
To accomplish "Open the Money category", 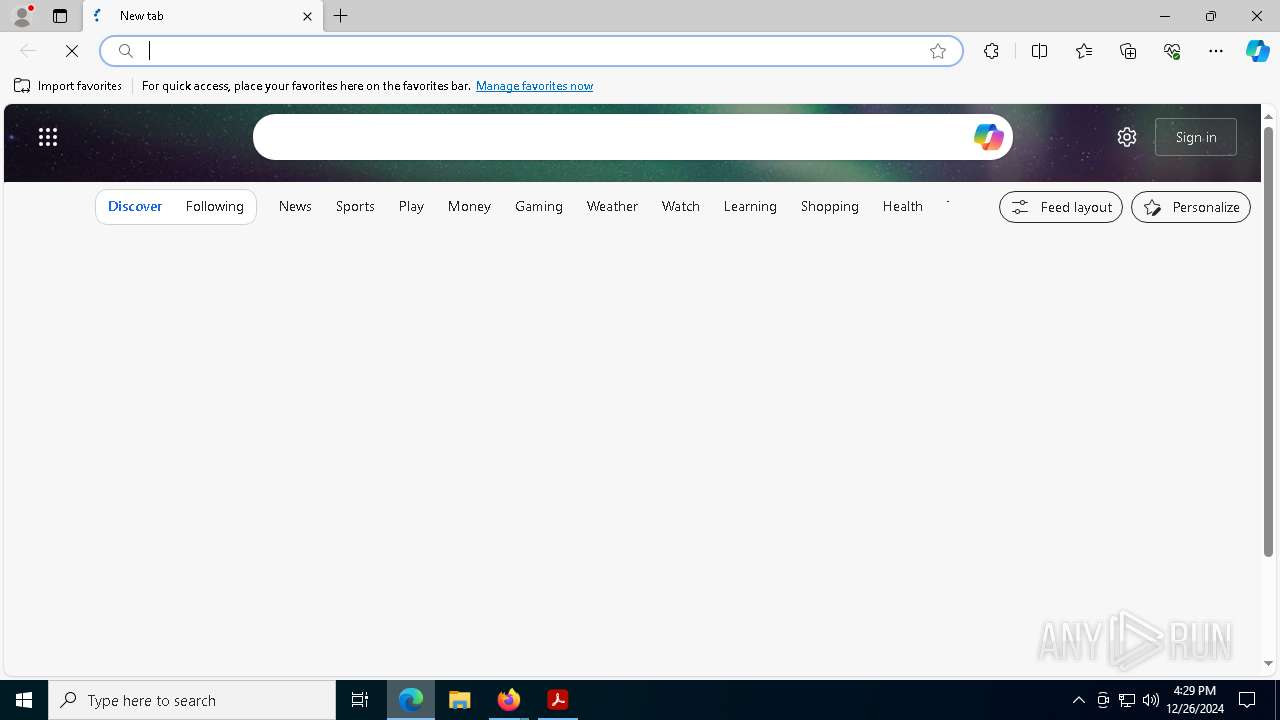I will (x=469, y=206).
